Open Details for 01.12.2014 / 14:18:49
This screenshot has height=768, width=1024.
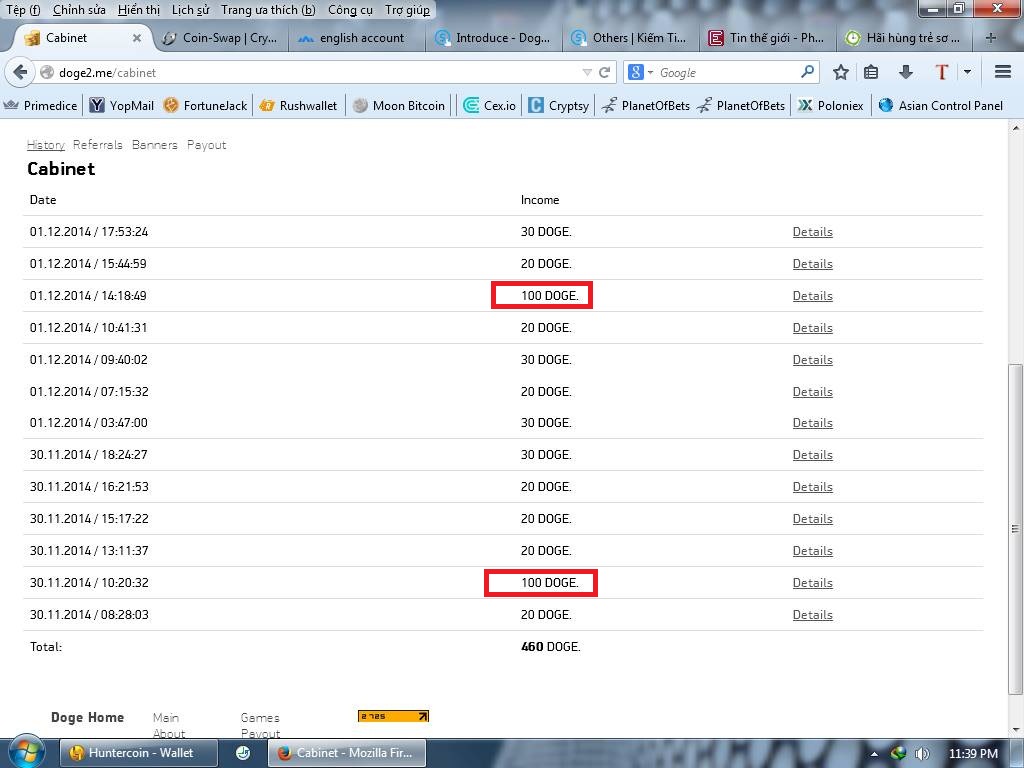click(x=812, y=296)
